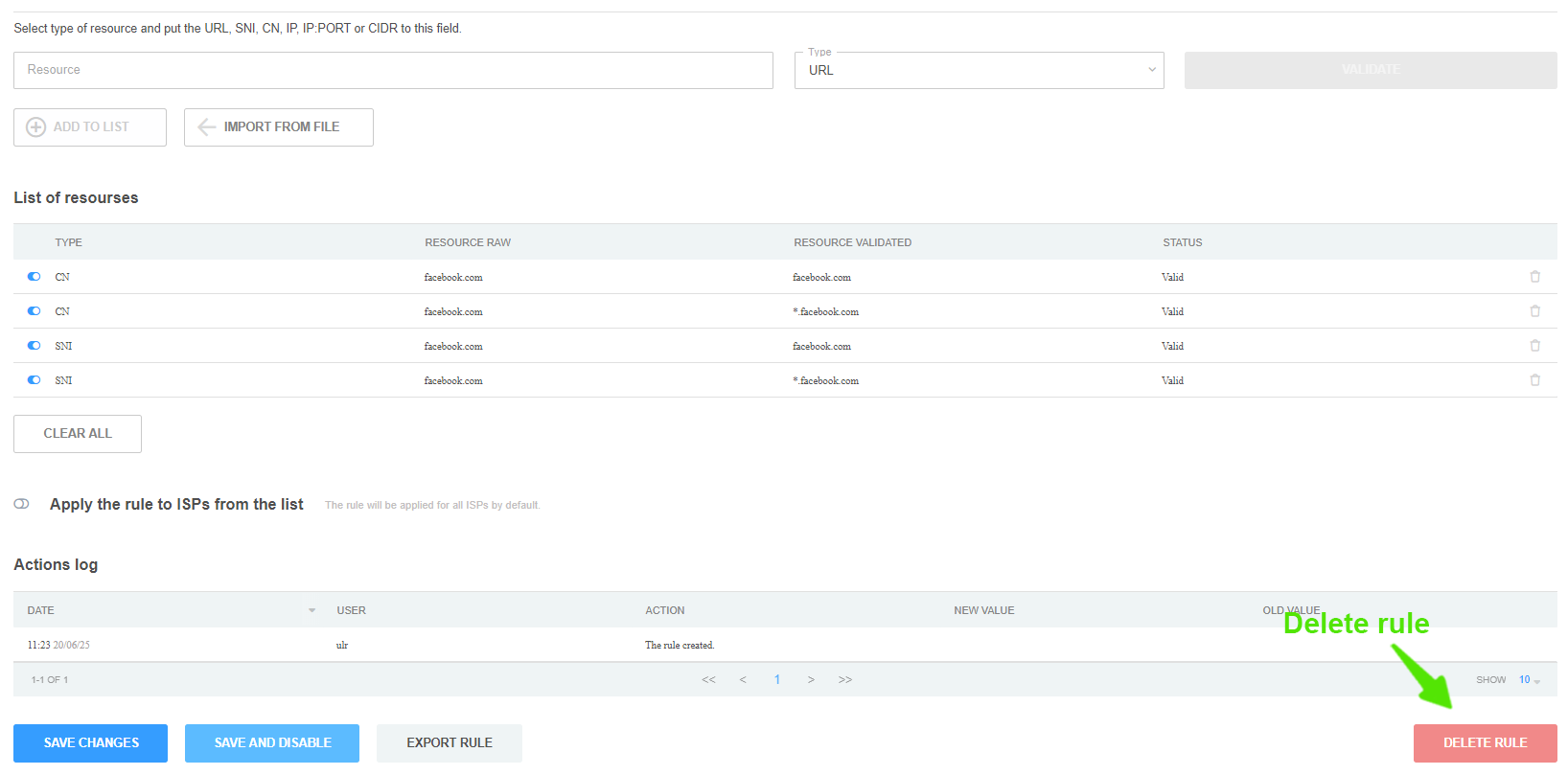Go to next page in actions log
The height and width of the screenshot is (775, 1568).
click(x=811, y=680)
